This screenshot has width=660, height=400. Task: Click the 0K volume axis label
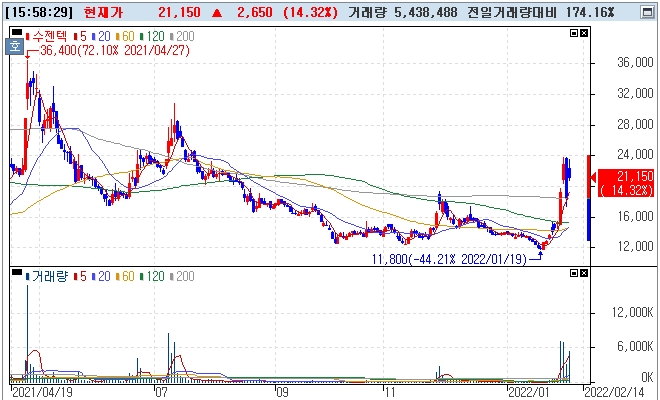pos(647,377)
